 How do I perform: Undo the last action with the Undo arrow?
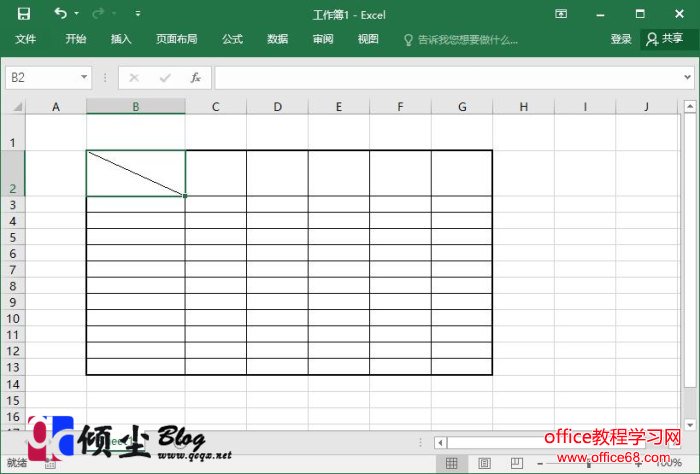point(61,13)
